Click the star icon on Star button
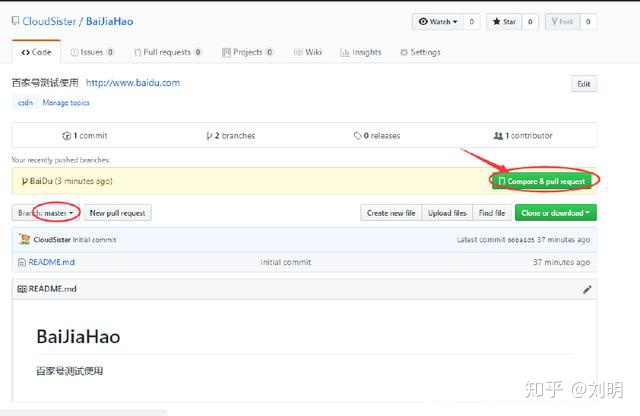 496,21
